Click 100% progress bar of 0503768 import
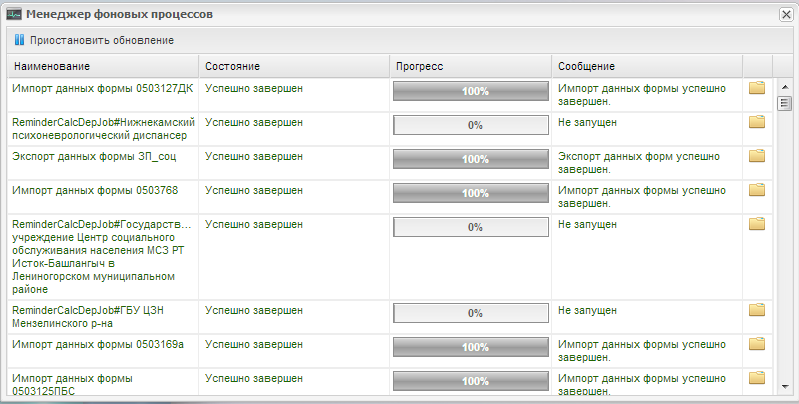The image size is (799, 404). 471,193
